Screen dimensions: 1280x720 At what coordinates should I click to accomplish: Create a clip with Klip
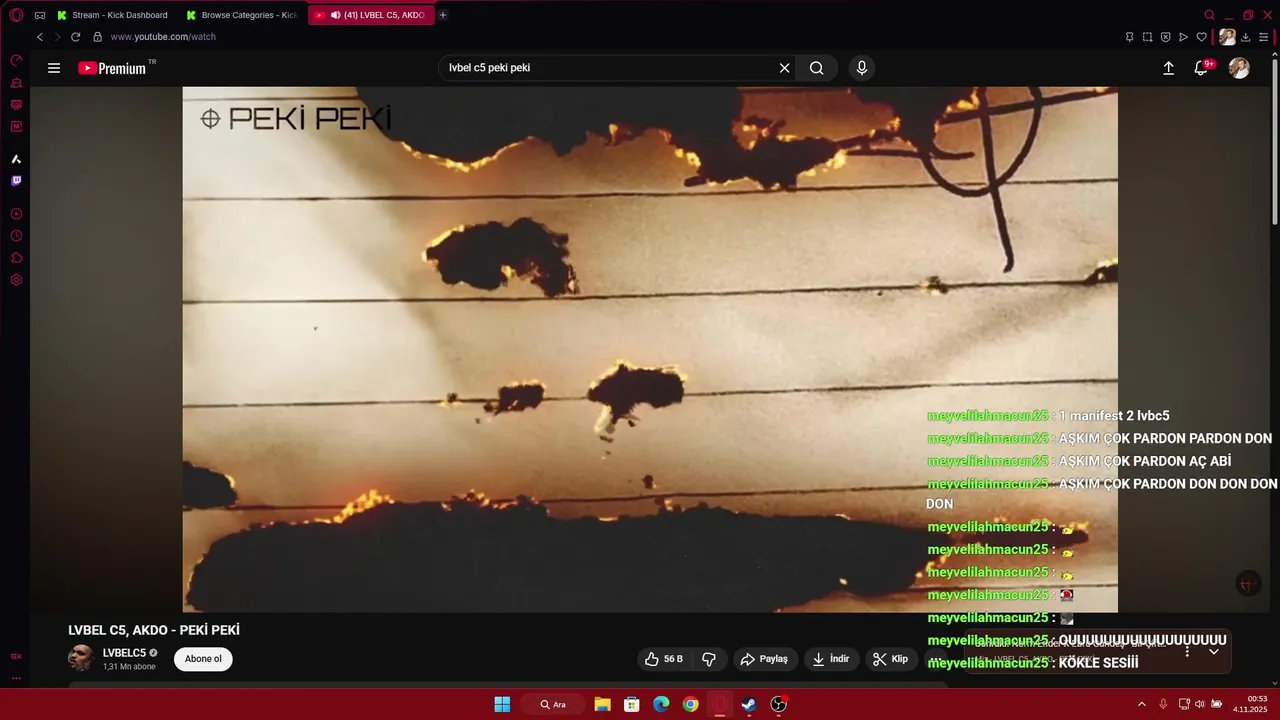coord(890,659)
